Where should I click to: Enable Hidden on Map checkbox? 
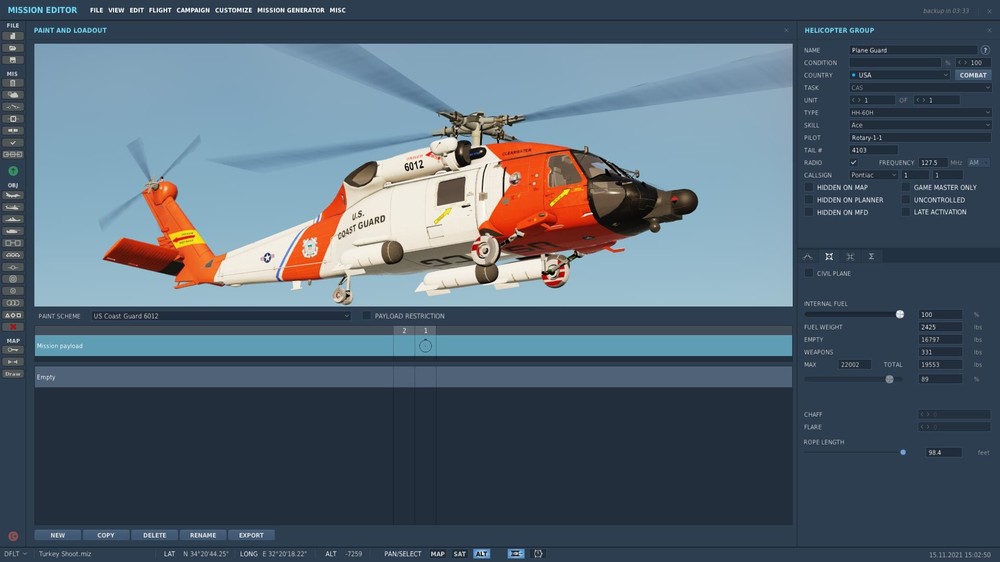click(x=809, y=188)
